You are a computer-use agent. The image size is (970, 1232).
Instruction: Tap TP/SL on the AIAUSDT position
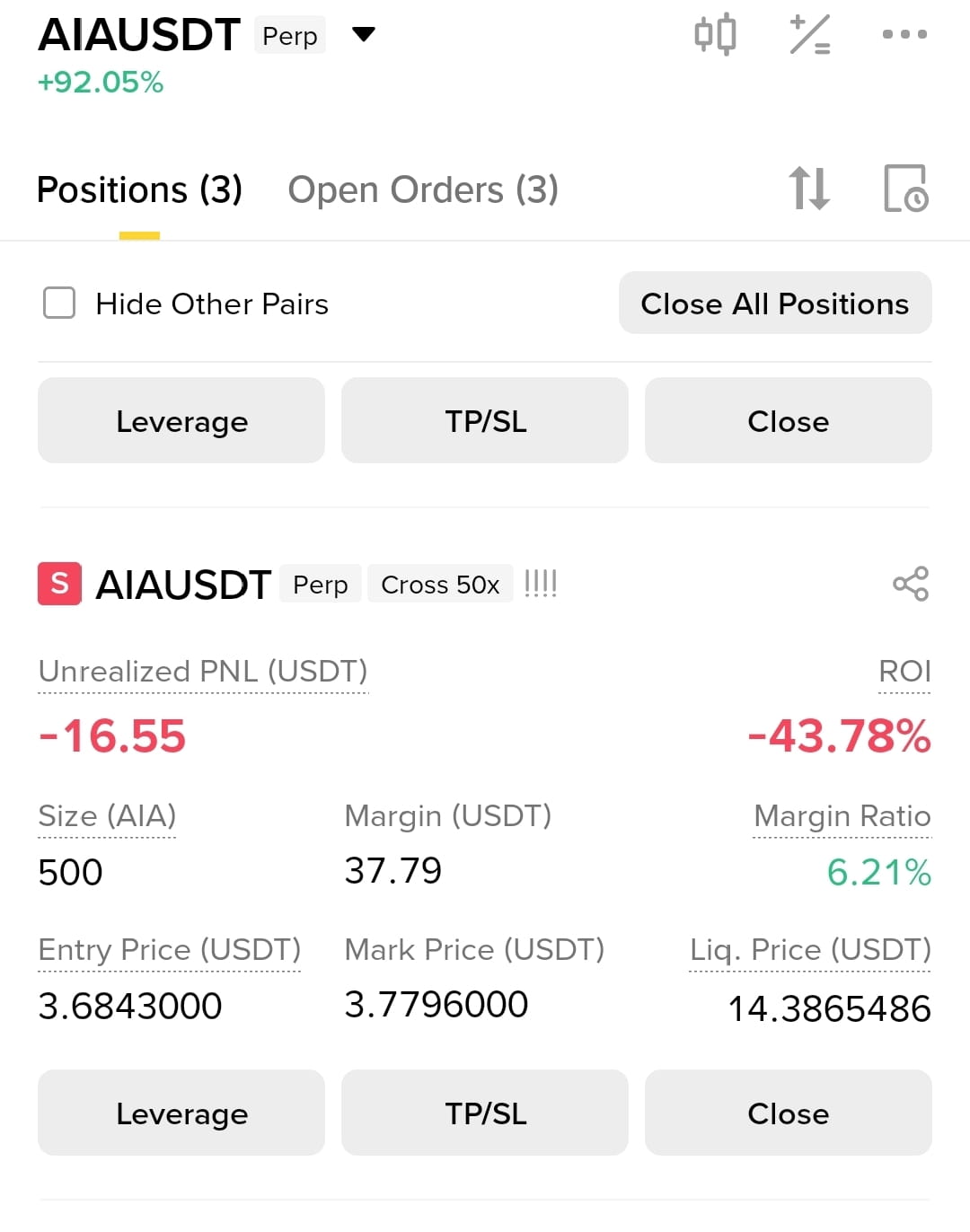[x=485, y=1113]
